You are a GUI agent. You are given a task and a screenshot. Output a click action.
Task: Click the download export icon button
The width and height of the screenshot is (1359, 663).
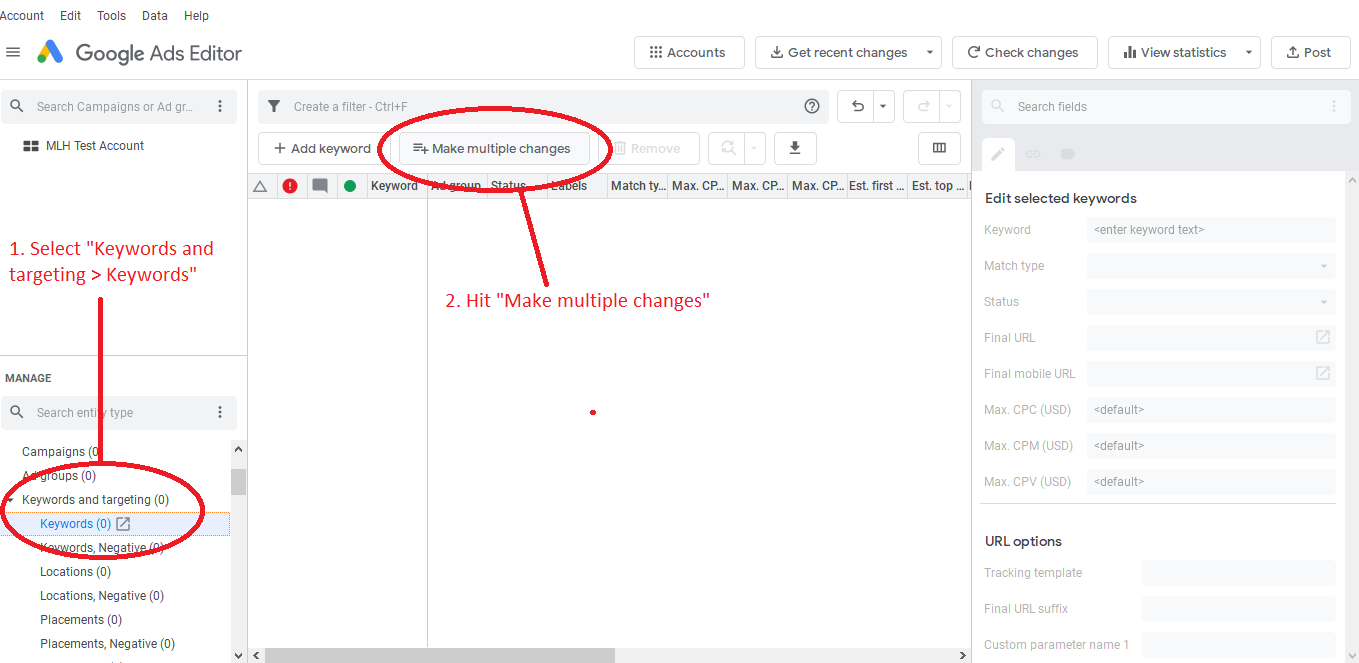[x=795, y=148]
